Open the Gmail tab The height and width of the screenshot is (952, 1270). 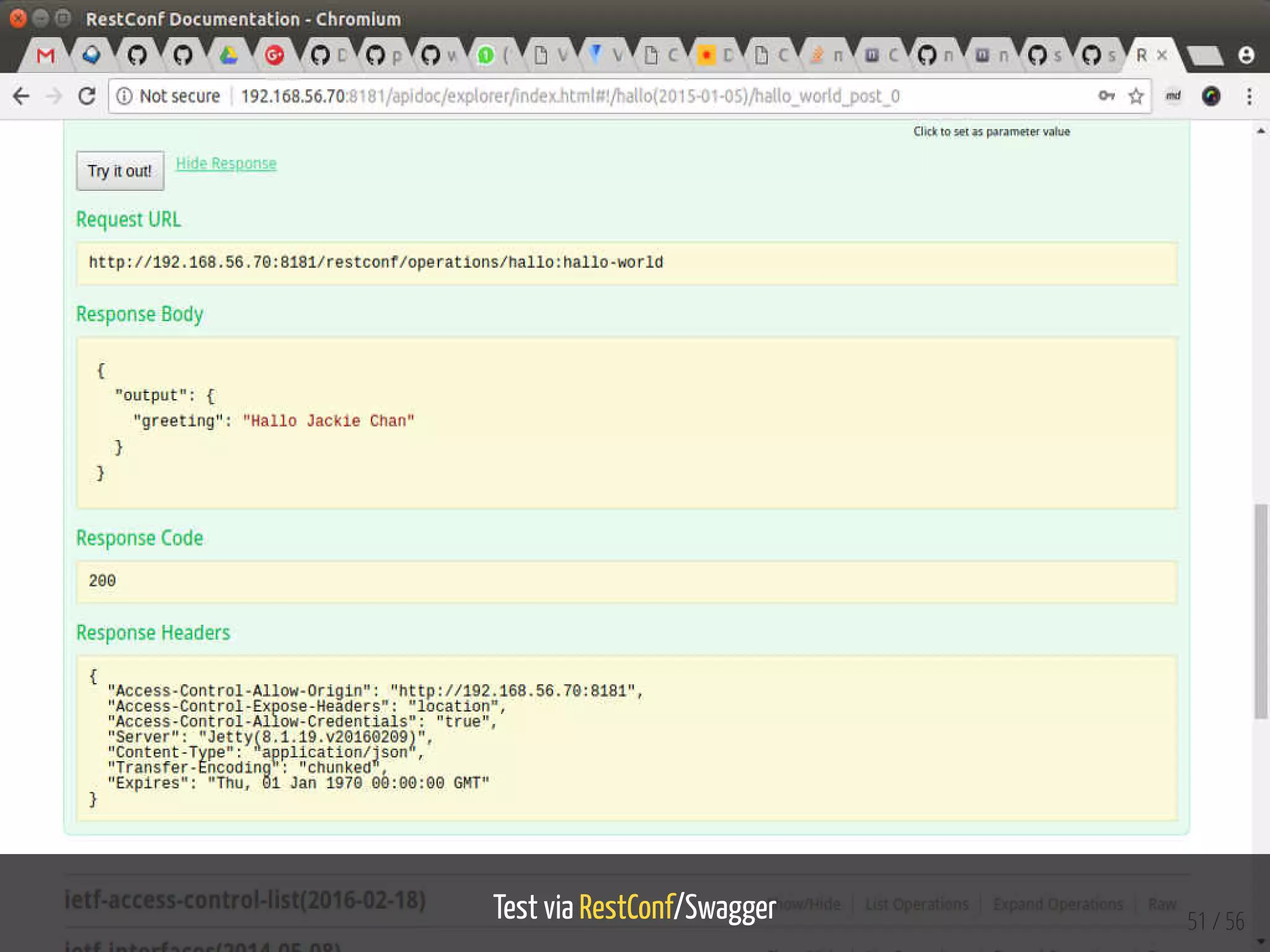point(45,56)
